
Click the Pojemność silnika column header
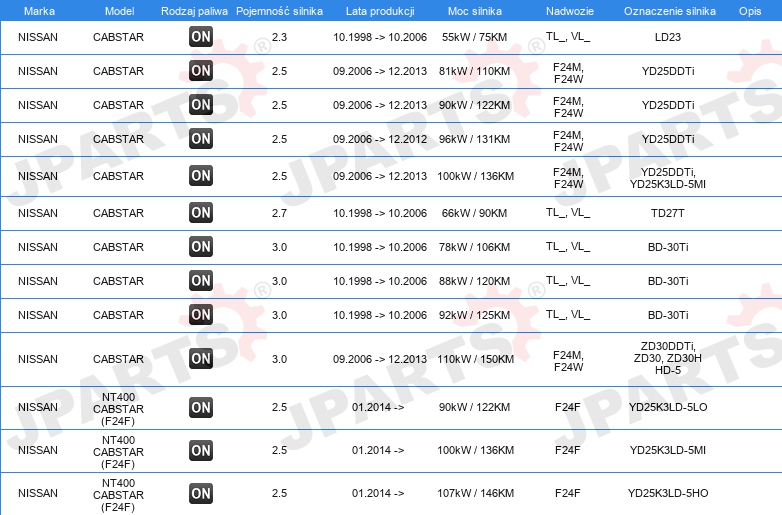[279, 11]
